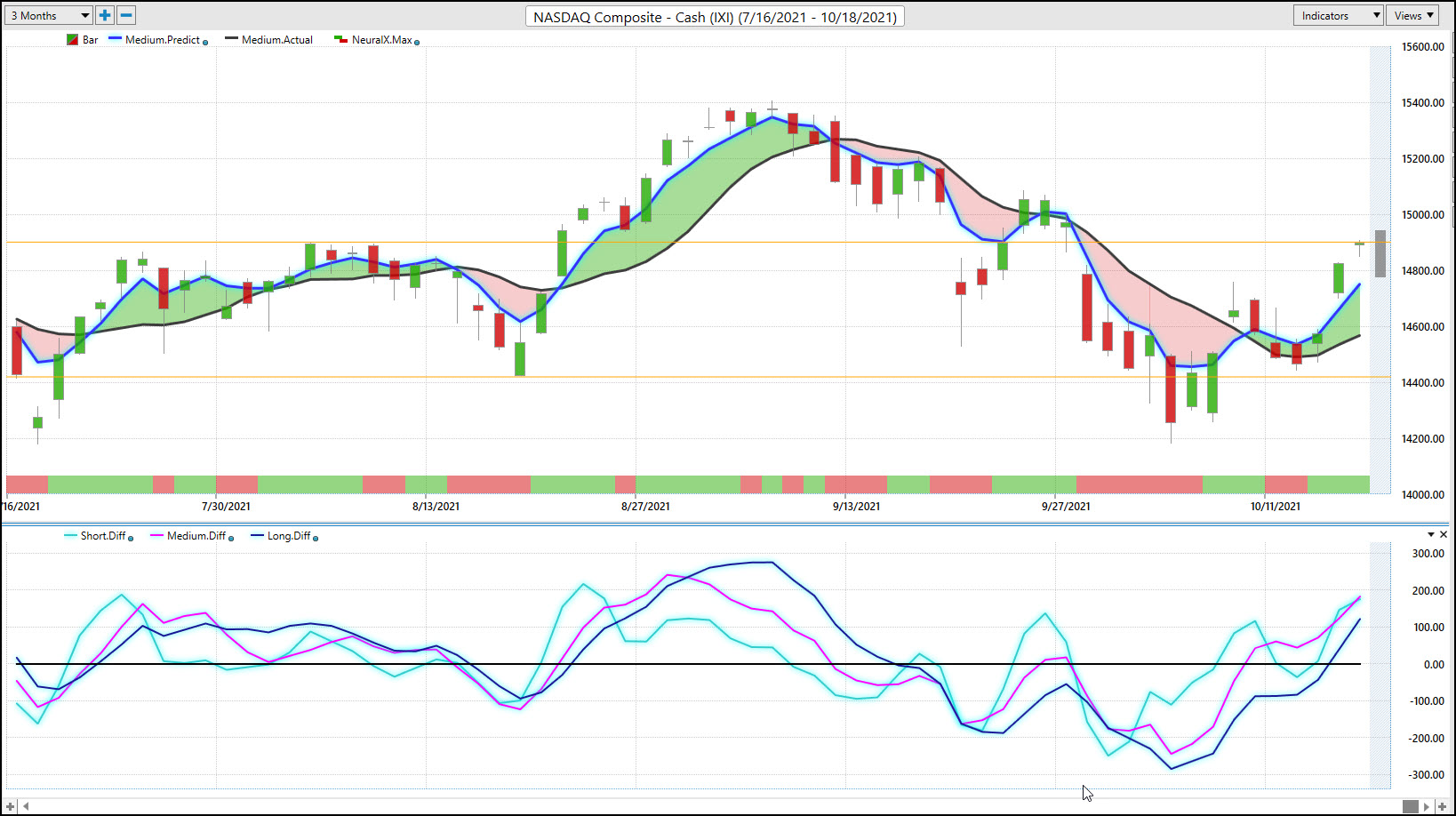Image resolution: width=1456 pixels, height=816 pixels.
Task: Open settings dot beside Short.Diff
Action: click(131, 538)
